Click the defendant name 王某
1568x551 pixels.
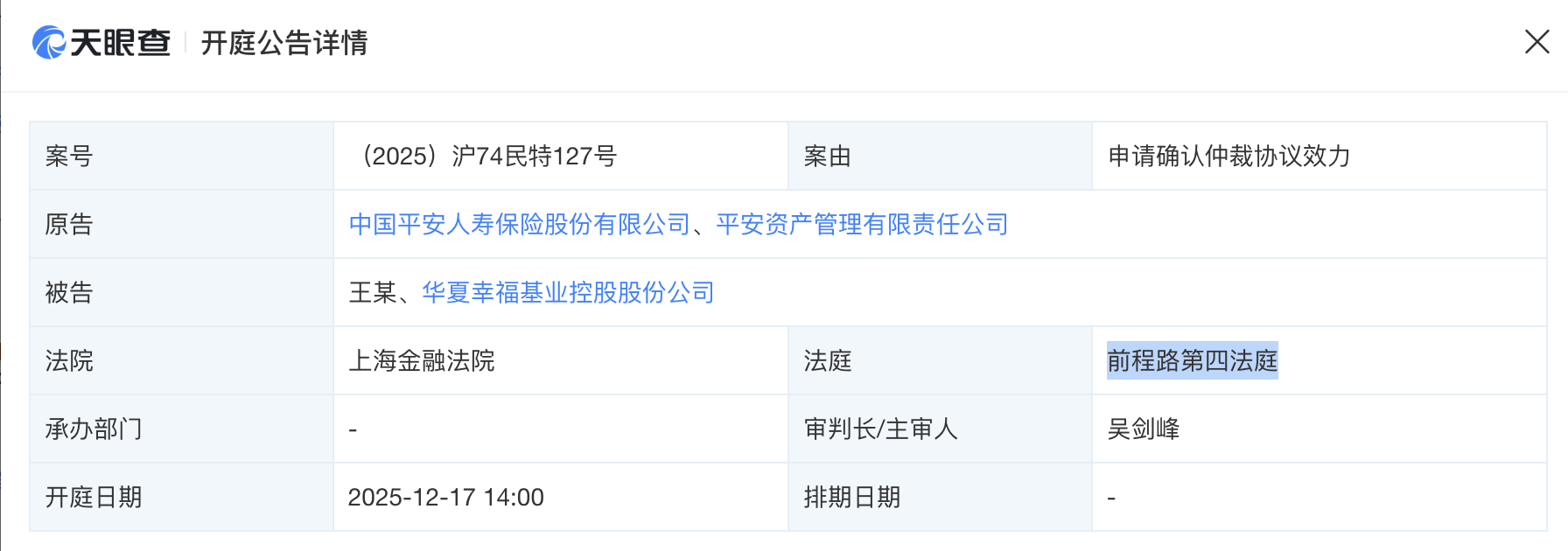tap(373, 293)
